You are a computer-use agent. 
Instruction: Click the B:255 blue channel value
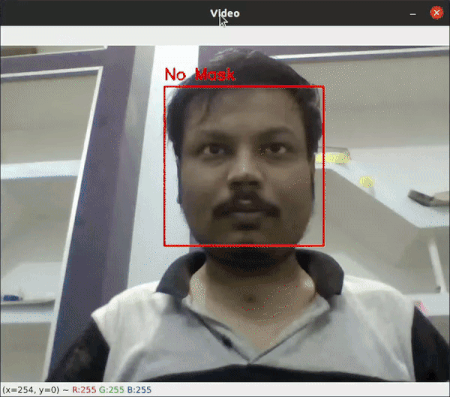(139, 390)
